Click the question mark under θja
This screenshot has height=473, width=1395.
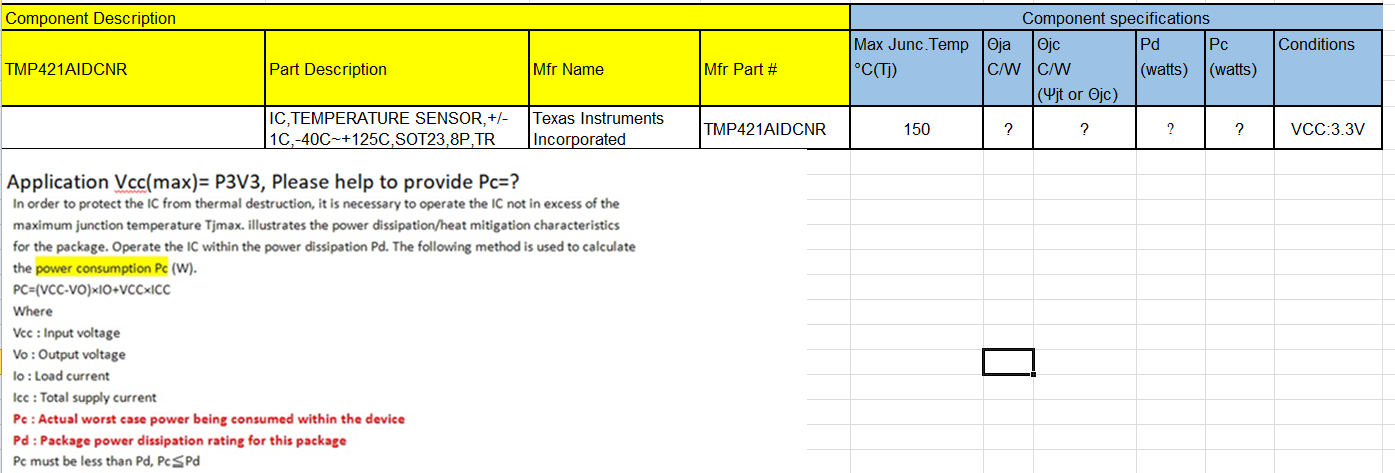click(x=1007, y=129)
